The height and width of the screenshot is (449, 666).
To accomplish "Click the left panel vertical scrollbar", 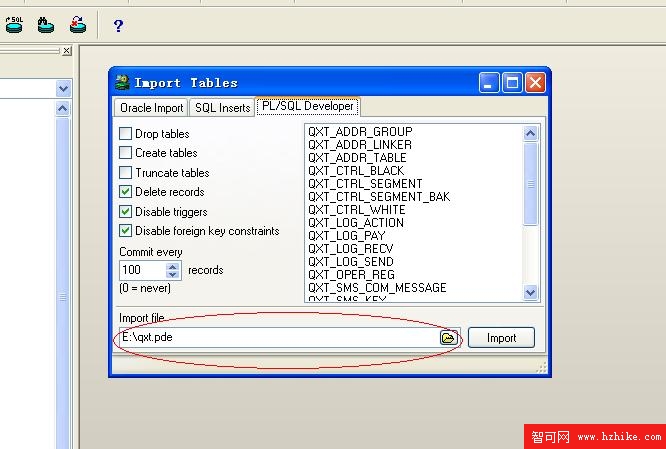I will tap(62, 282).
